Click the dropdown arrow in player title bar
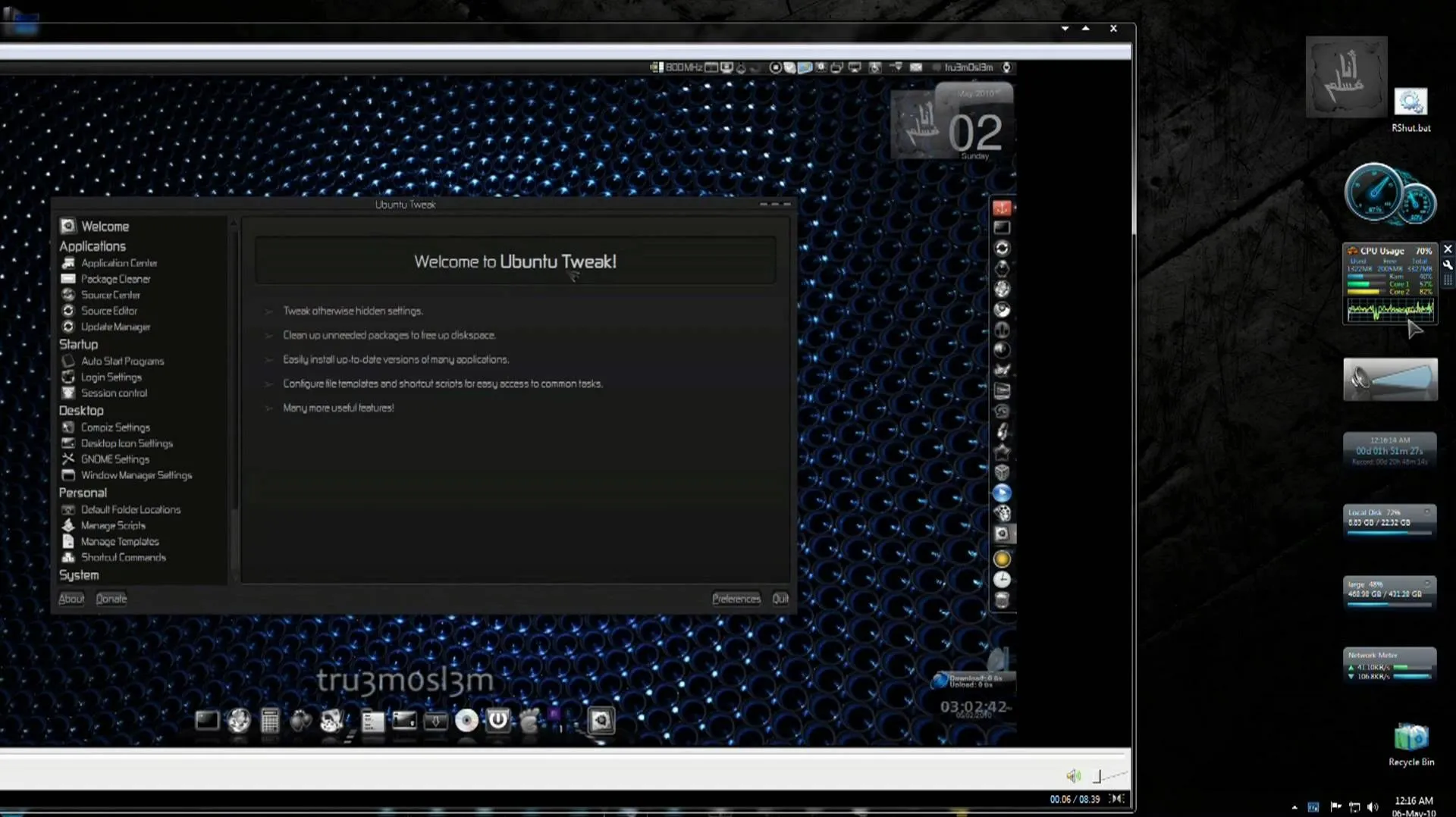This screenshot has height=817, width=1456. click(1065, 29)
